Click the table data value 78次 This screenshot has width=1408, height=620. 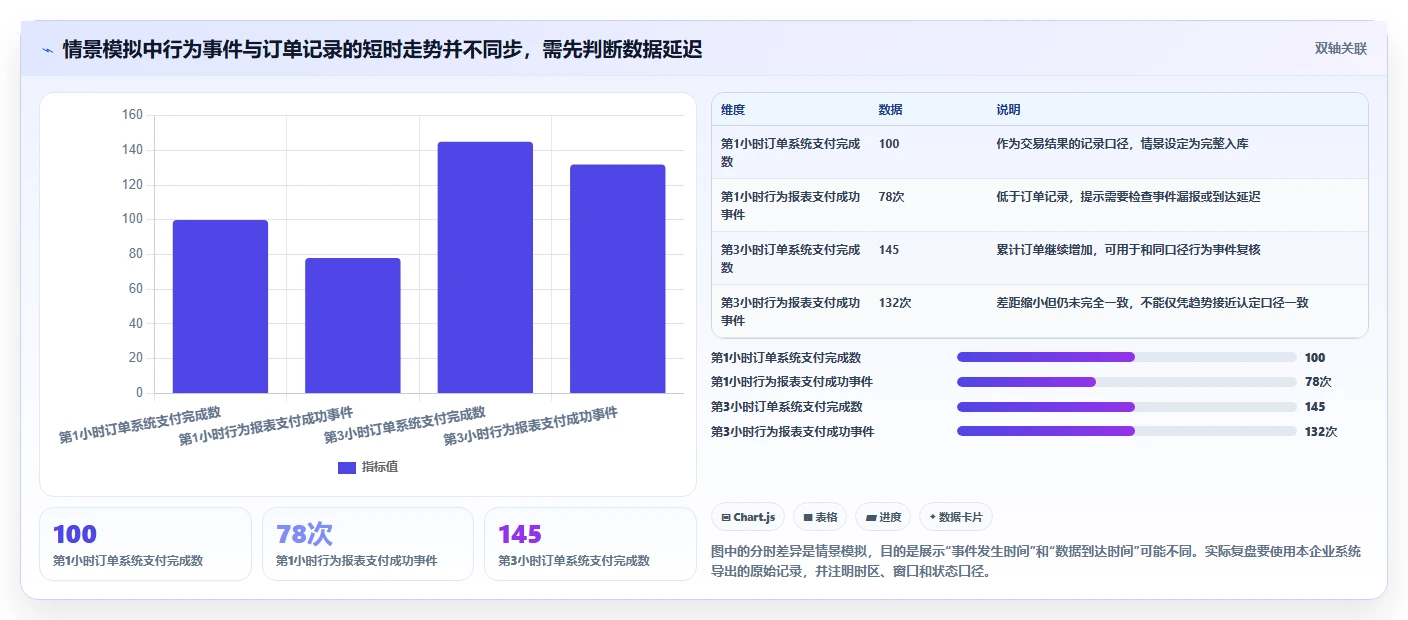click(x=891, y=197)
